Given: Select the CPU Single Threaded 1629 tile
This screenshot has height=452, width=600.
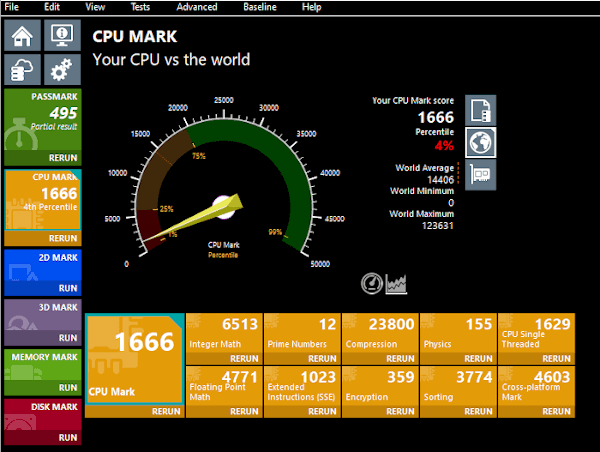Looking at the screenshot, I should pyautogui.click(x=536, y=333).
